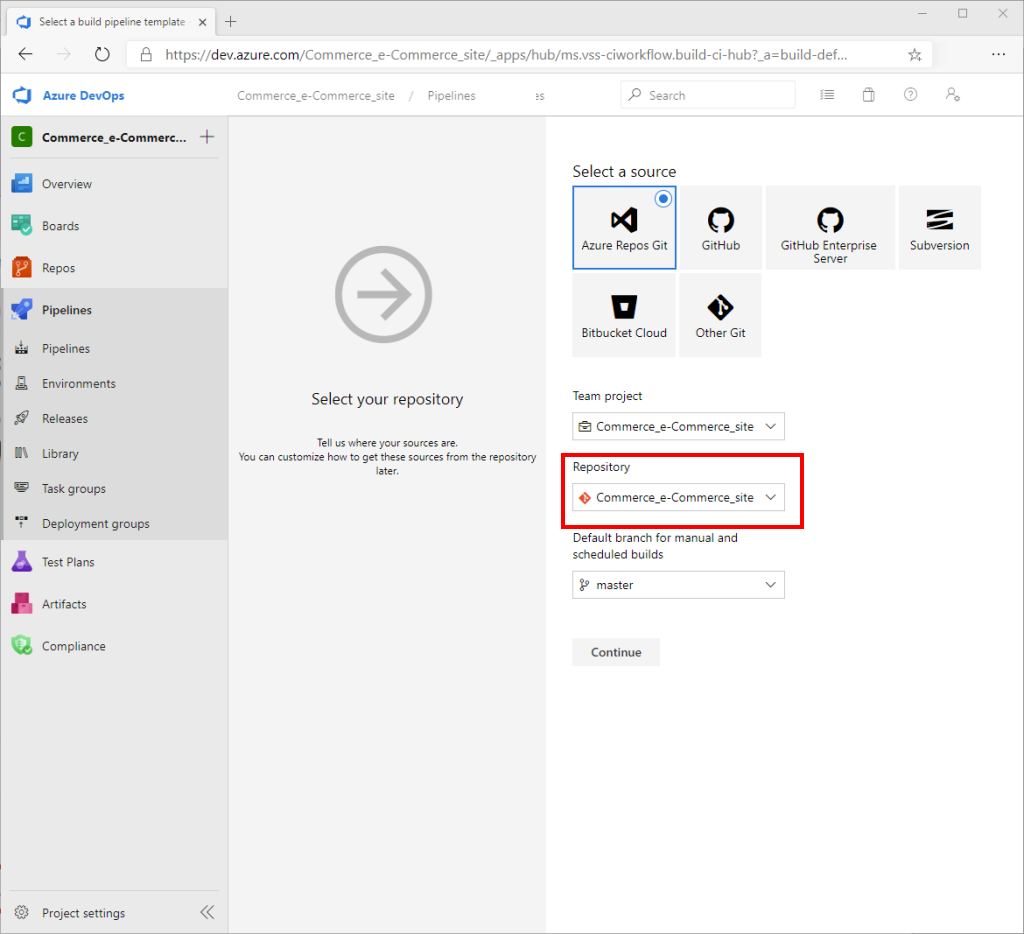Select GitHub as the pipeline source
The image size is (1024, 934).
[x=720, y=227]
